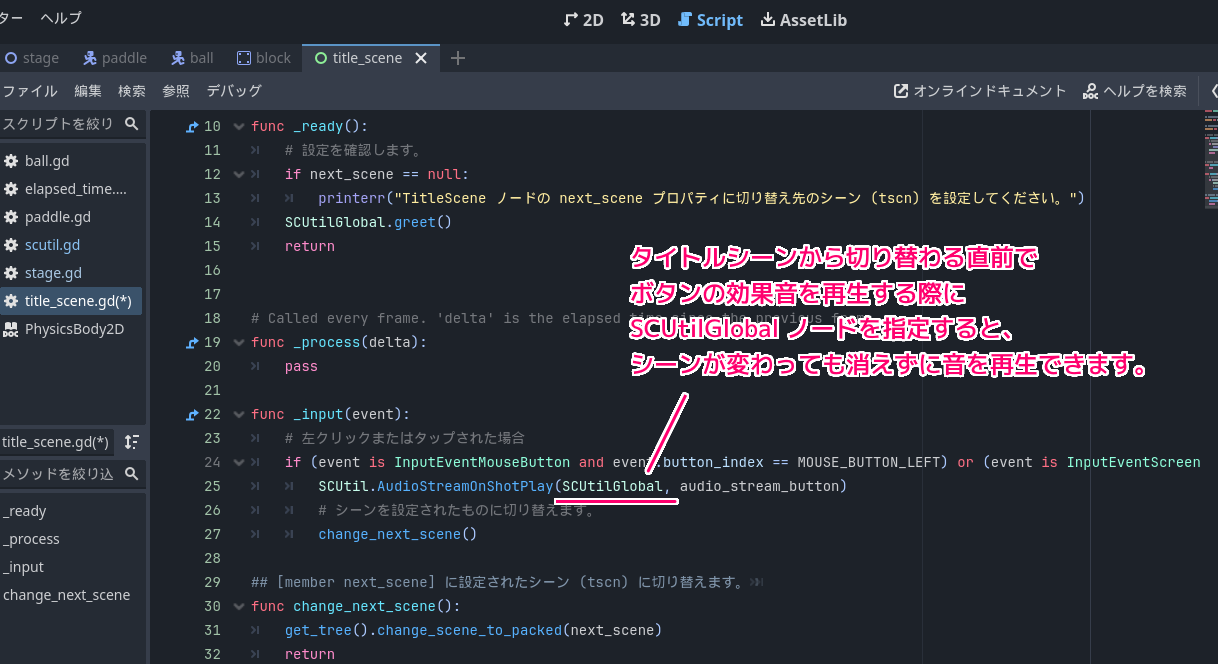Click the script filter magnifier icon

[131, 124]
